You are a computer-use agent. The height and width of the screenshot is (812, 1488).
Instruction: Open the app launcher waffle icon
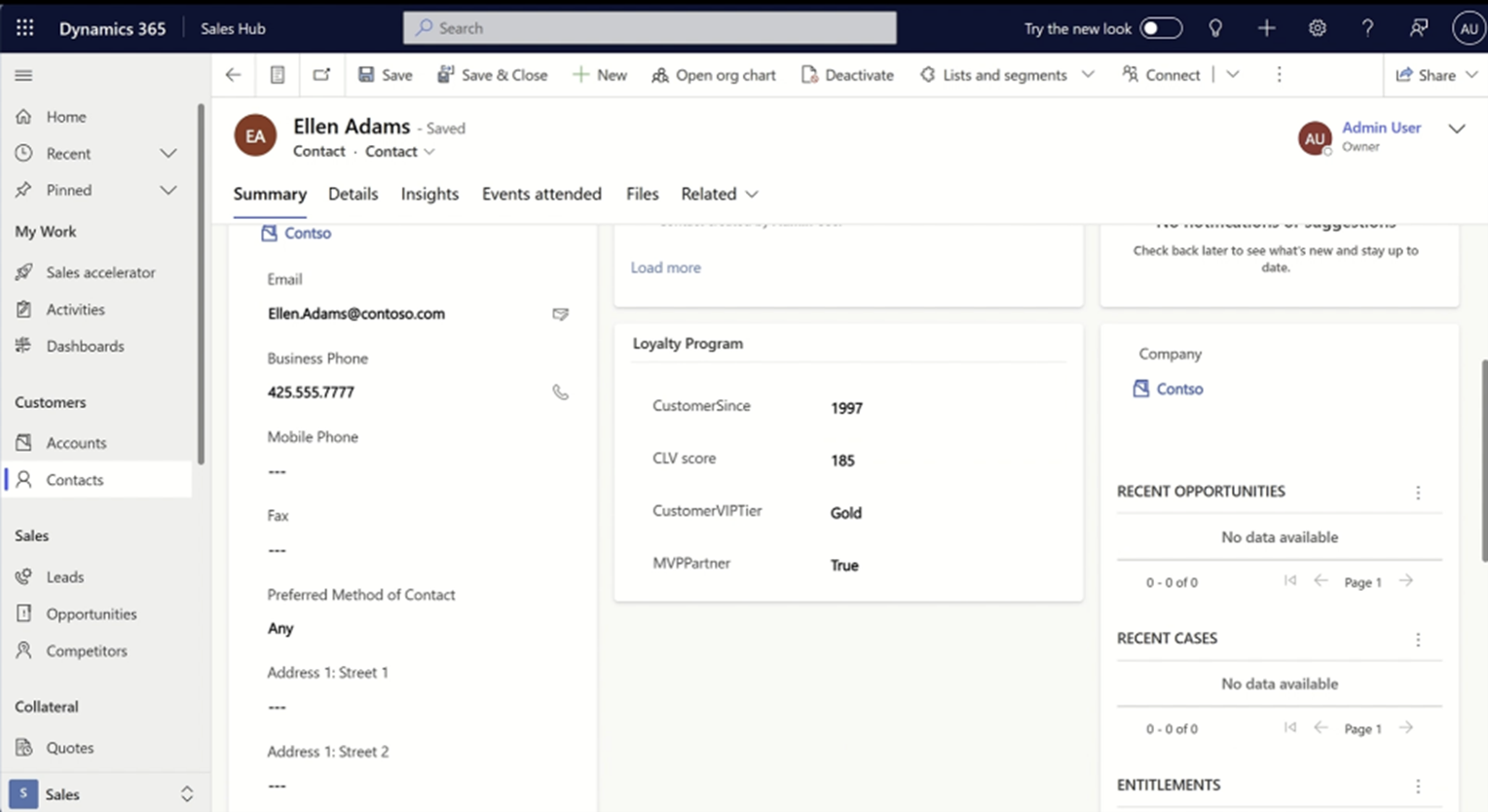coord(24,28)
